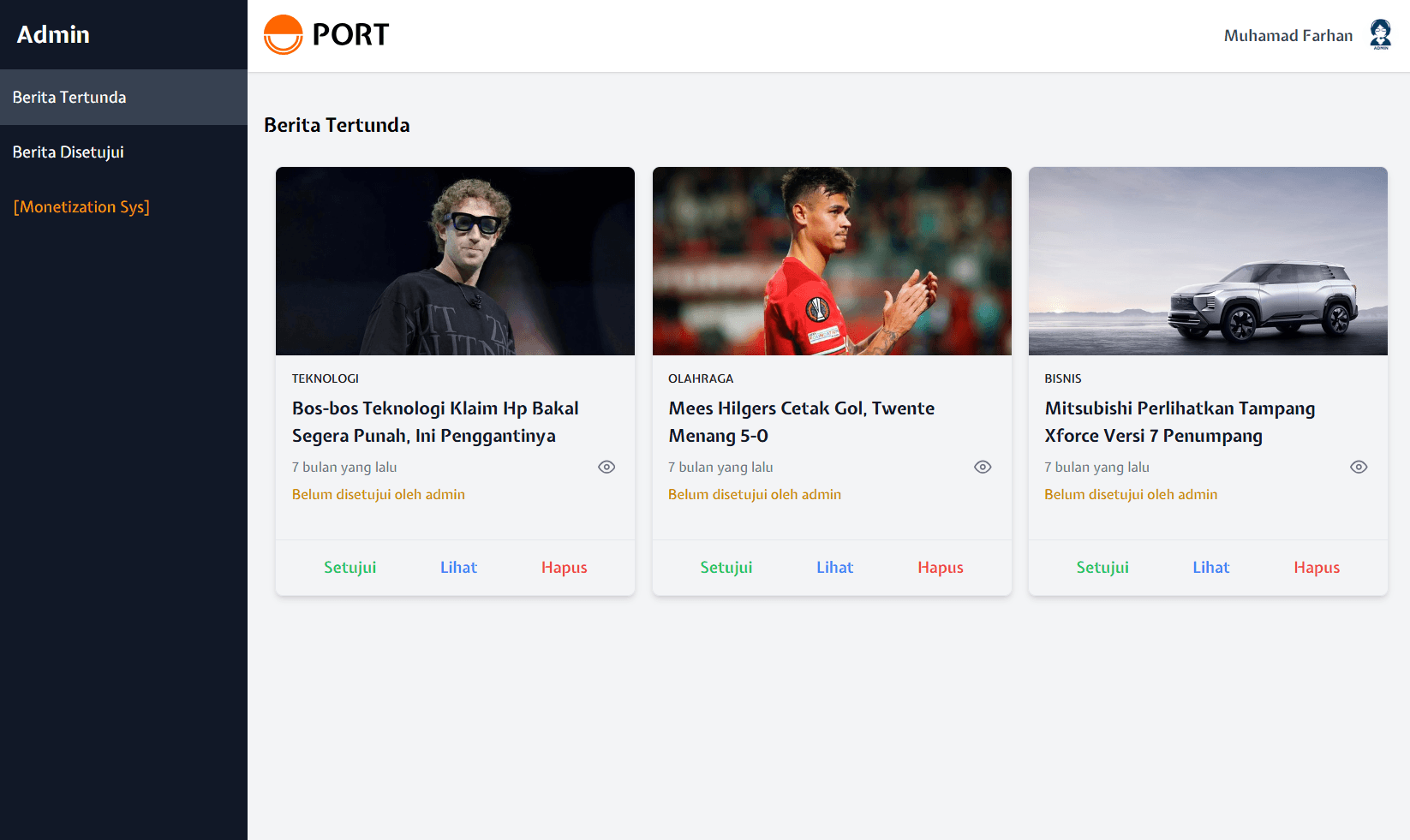Image resolution: width=1410 pixels, height=840 pixels.
Task: Click the admin avatar icon
Action: [1380, 35]
